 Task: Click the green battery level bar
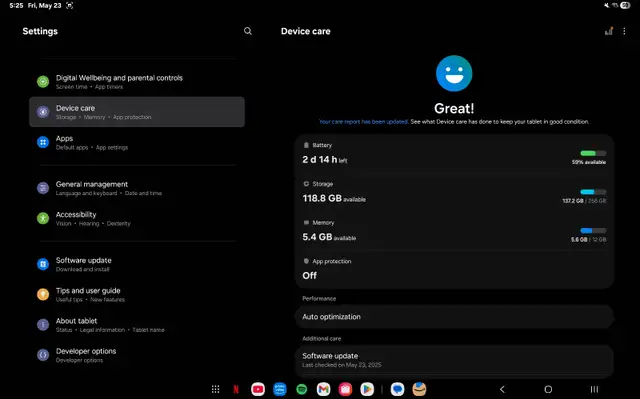coord(593,153)
